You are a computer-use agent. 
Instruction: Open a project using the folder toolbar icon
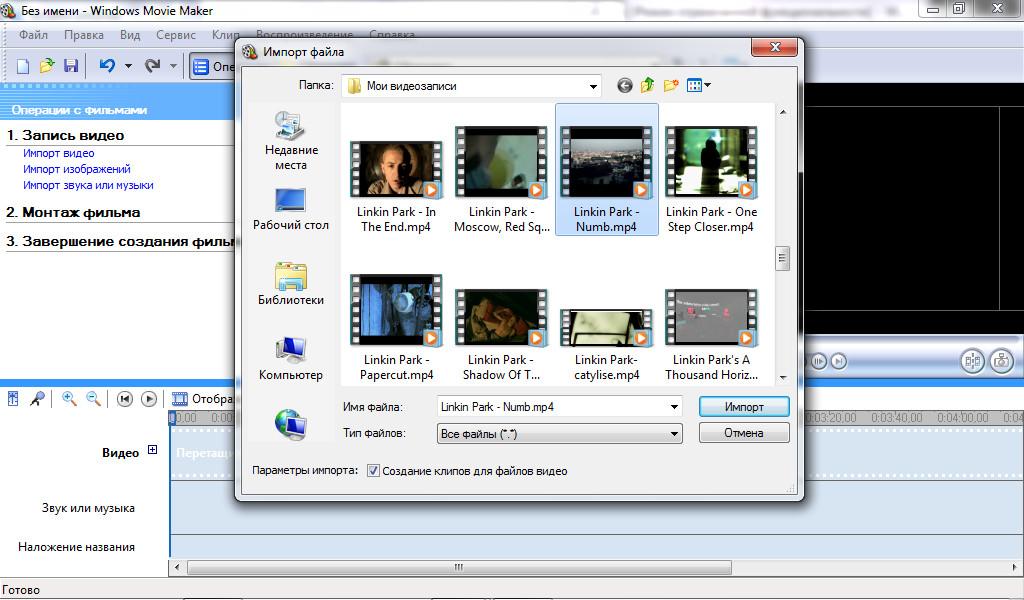[47, 66]
